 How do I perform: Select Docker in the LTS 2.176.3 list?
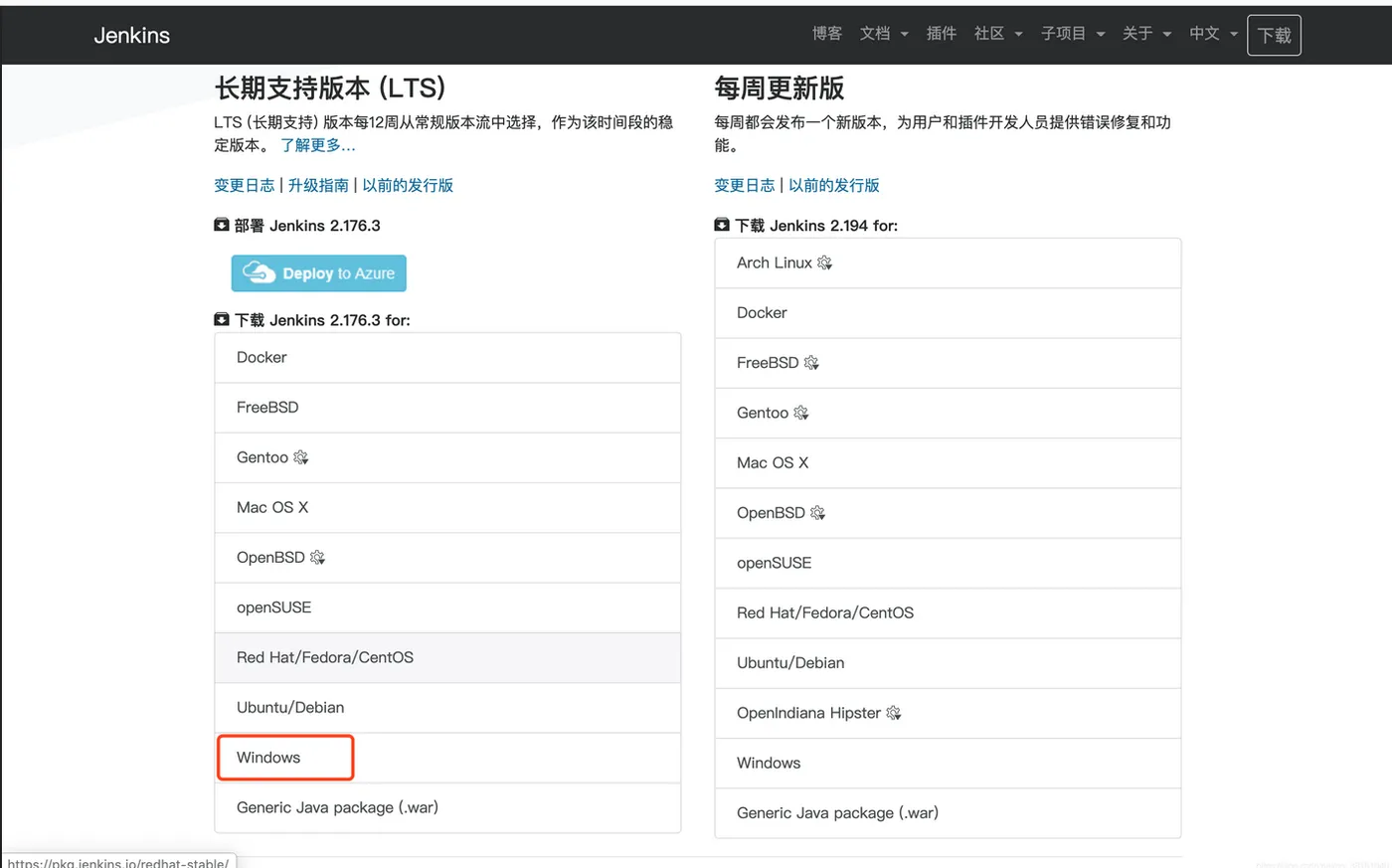pos(447,358)
